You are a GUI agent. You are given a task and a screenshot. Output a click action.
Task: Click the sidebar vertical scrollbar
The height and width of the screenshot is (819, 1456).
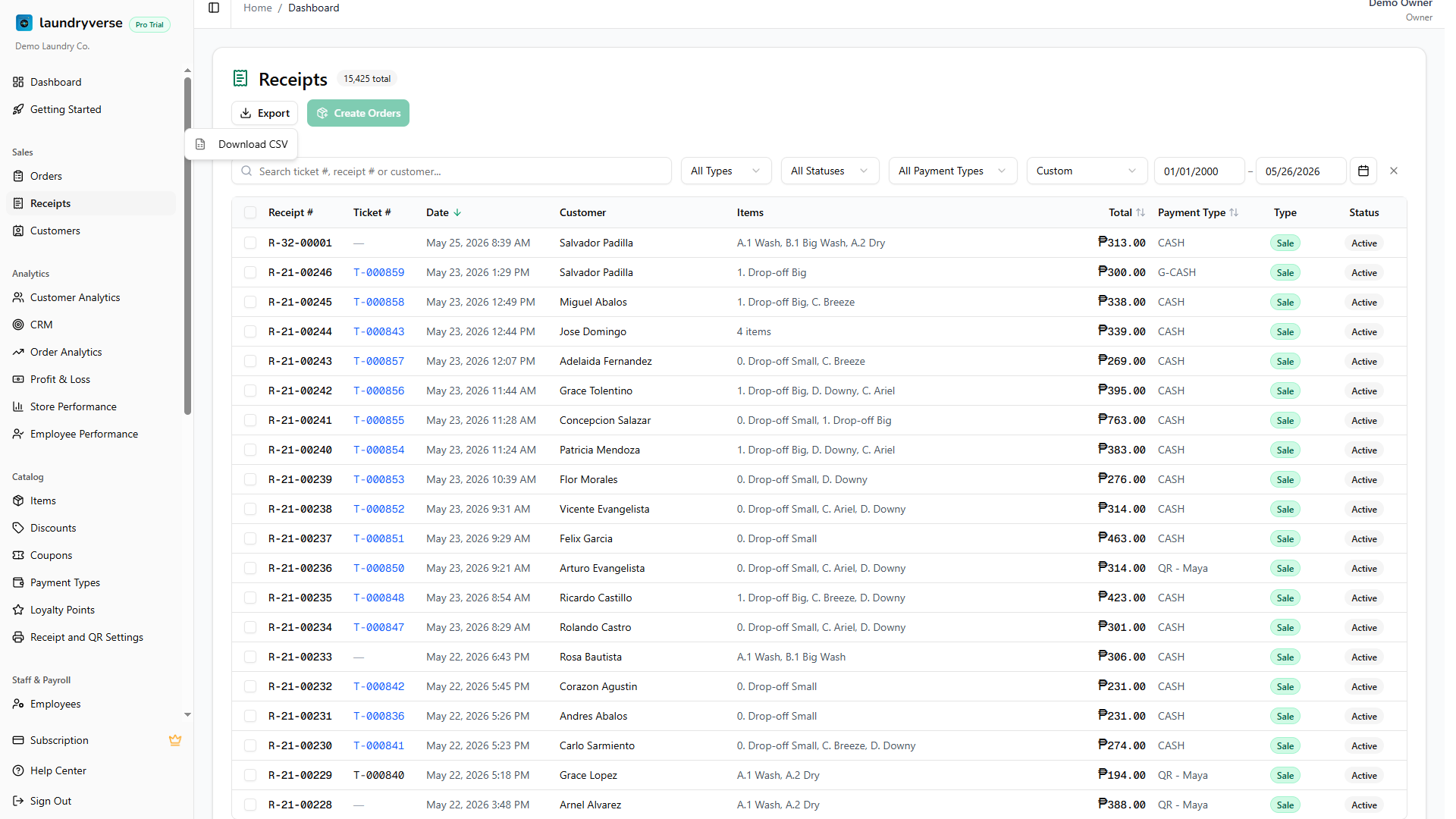[187, 246]
